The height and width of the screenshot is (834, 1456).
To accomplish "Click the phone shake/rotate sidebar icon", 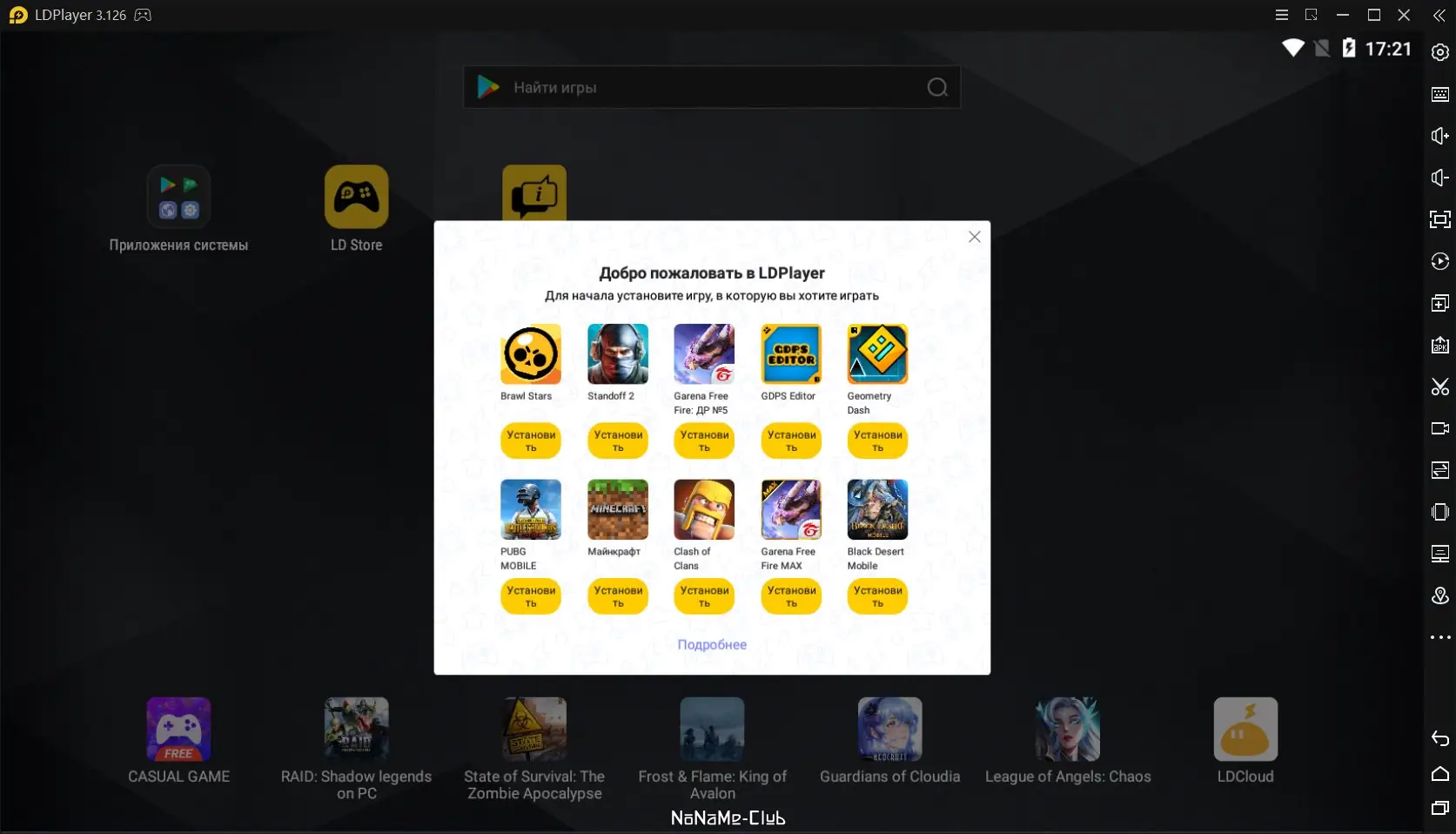I will (1440, 512).
